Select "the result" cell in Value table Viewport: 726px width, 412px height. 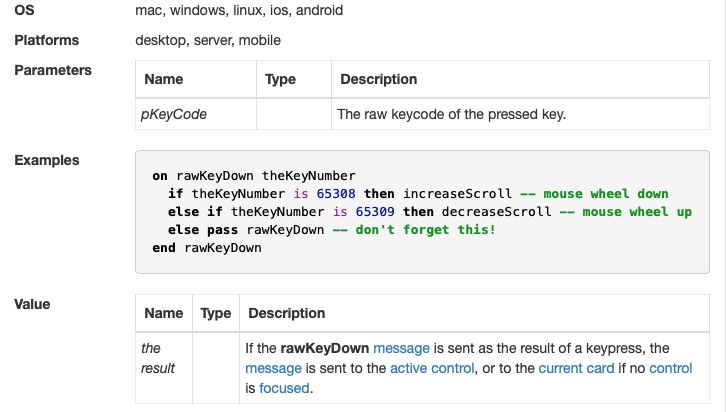[158, 358]
